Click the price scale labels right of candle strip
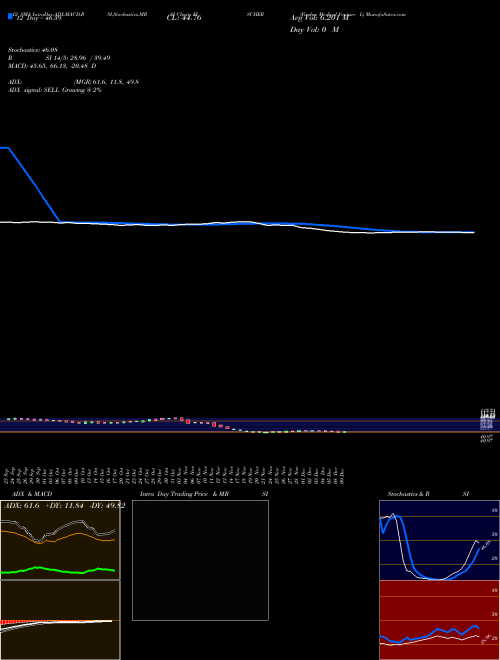Screen dimensions: 500x660 click(488, 425)
